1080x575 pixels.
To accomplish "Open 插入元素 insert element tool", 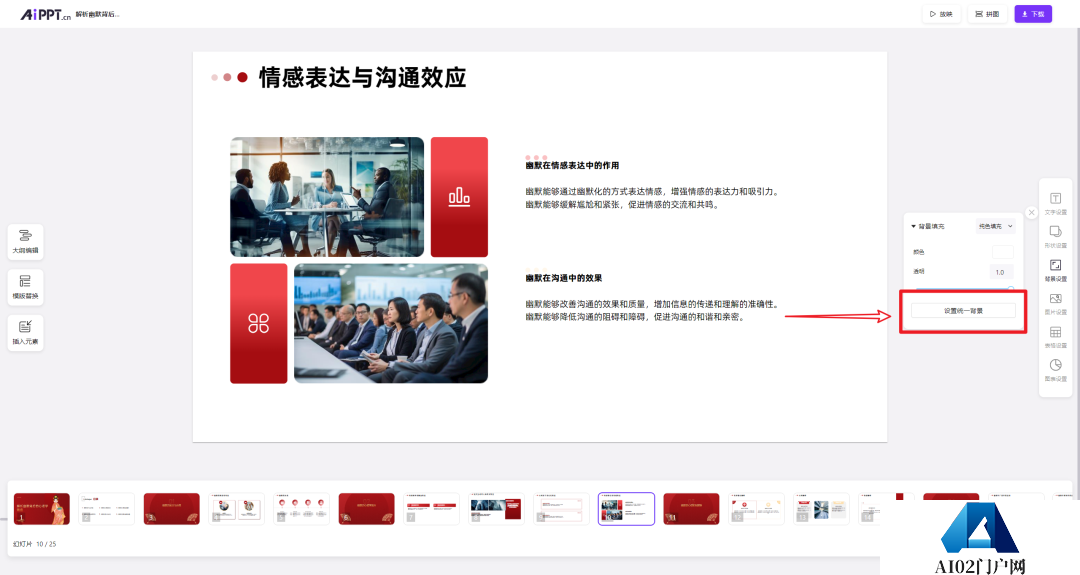I will [x=25, y=333].
